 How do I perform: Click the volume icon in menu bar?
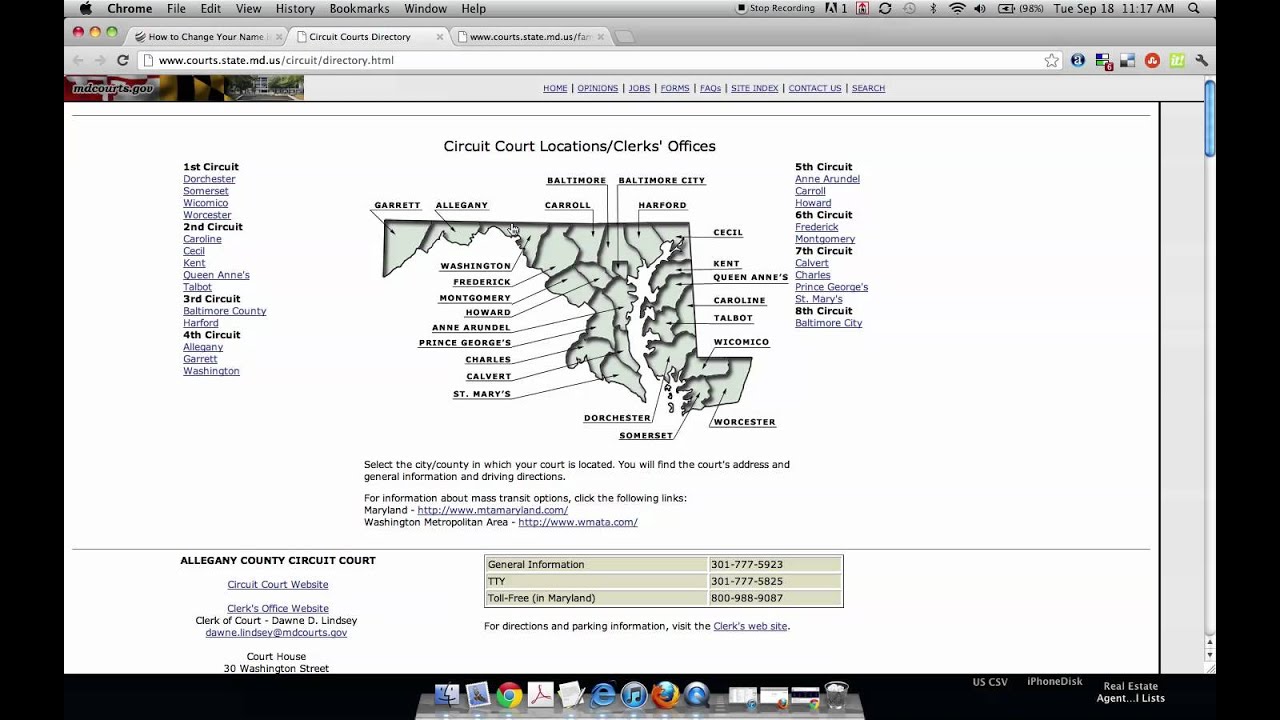(980, 8)
